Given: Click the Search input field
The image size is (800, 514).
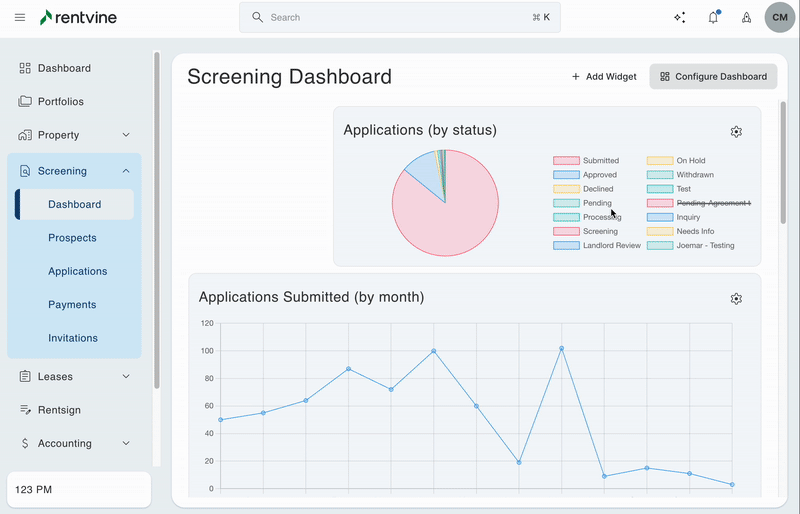Looking at the screenshot, I should (x=400, y=17).
